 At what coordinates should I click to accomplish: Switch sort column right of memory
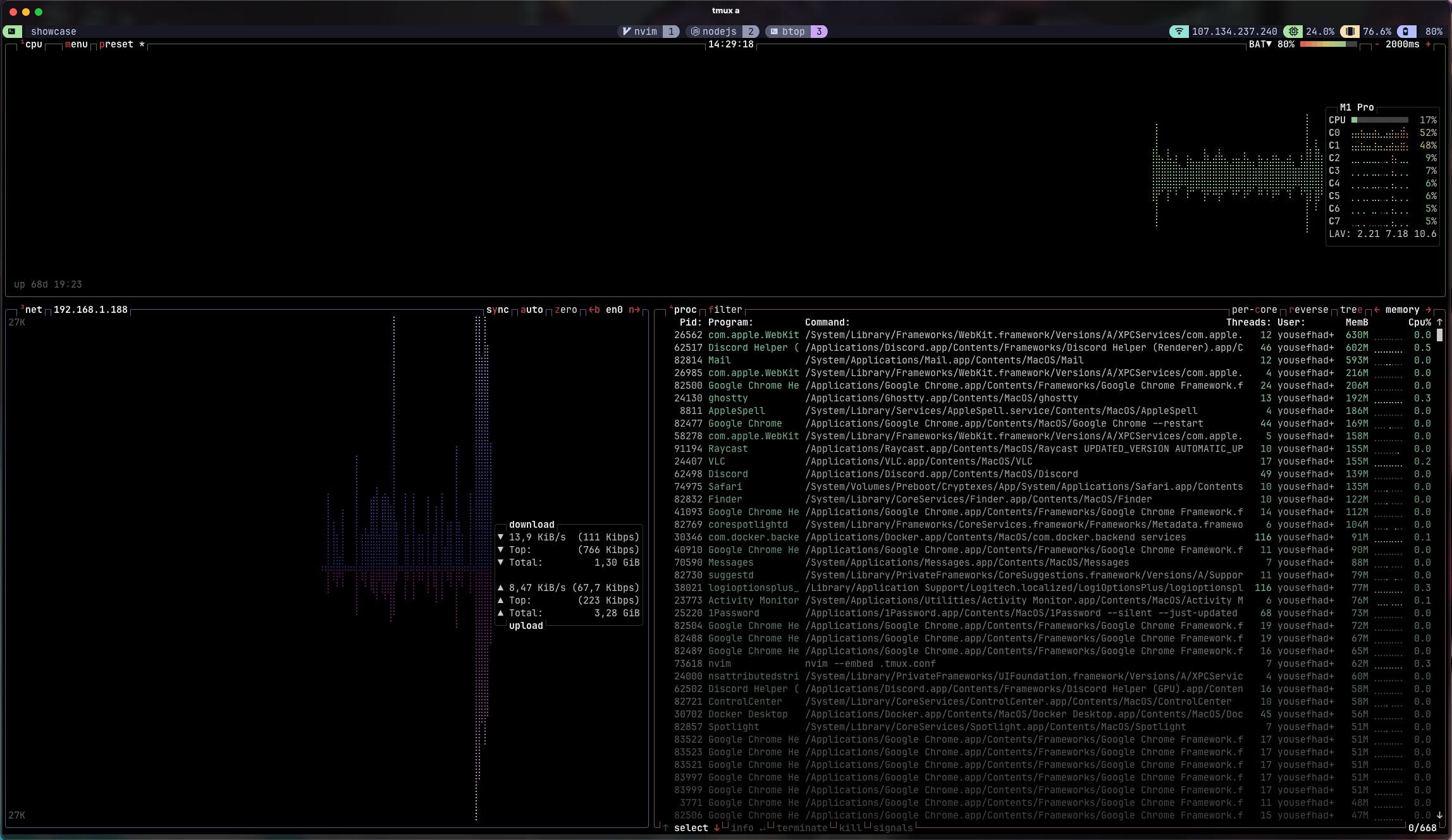[1428, 310]
